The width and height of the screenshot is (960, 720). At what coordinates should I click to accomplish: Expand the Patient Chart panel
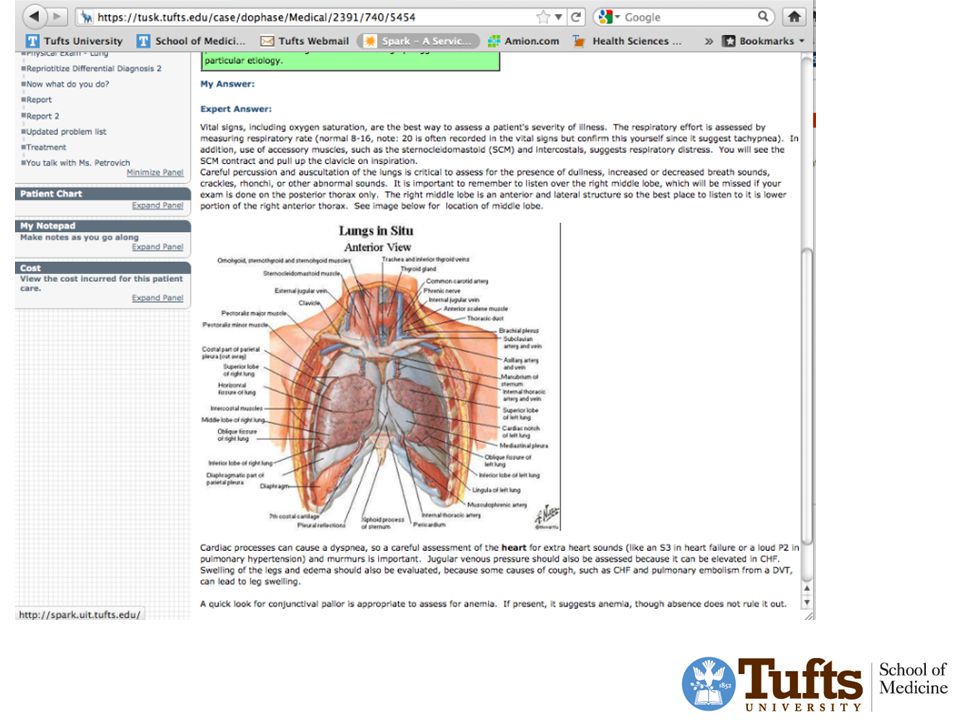click(x=157, y=206)
